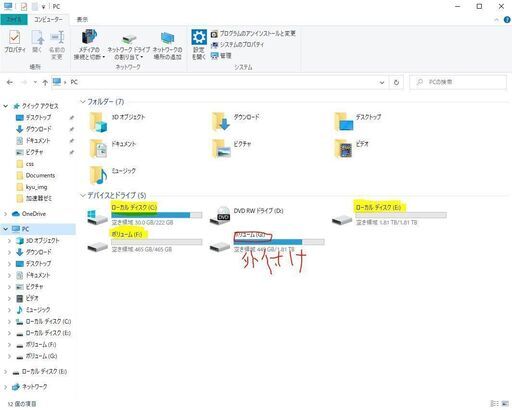Collapse クイック アクセス in navigation pane

[5, 106]
